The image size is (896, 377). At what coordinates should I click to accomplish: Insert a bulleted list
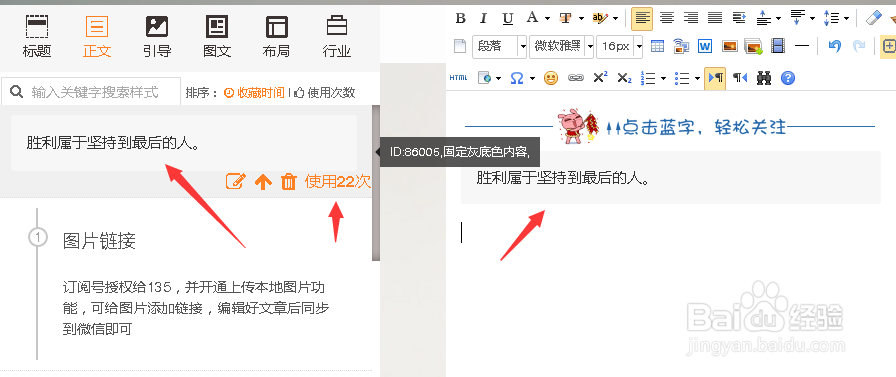(682, 78)
